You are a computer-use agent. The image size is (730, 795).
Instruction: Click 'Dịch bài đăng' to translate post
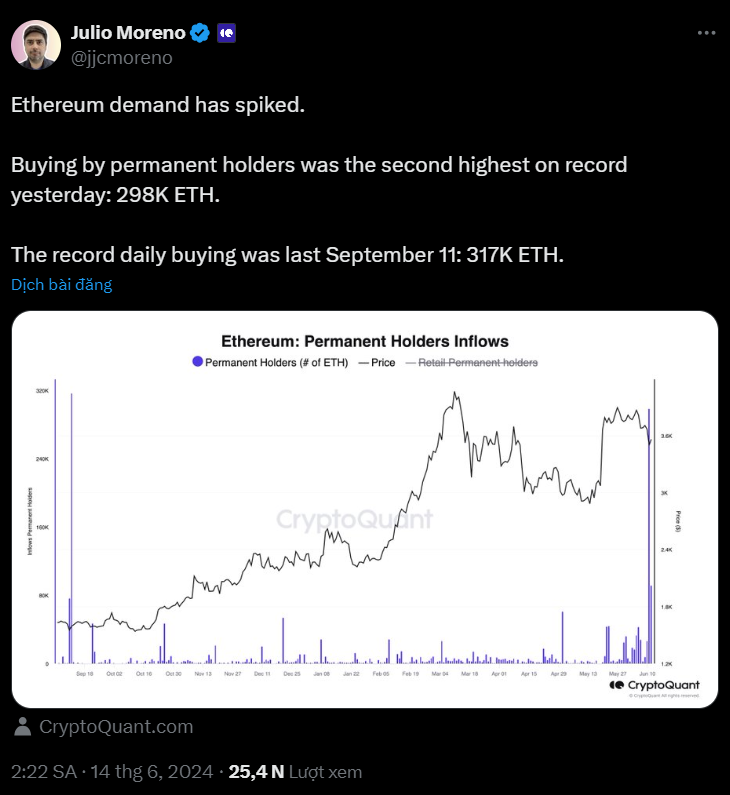tap(61, 285)
